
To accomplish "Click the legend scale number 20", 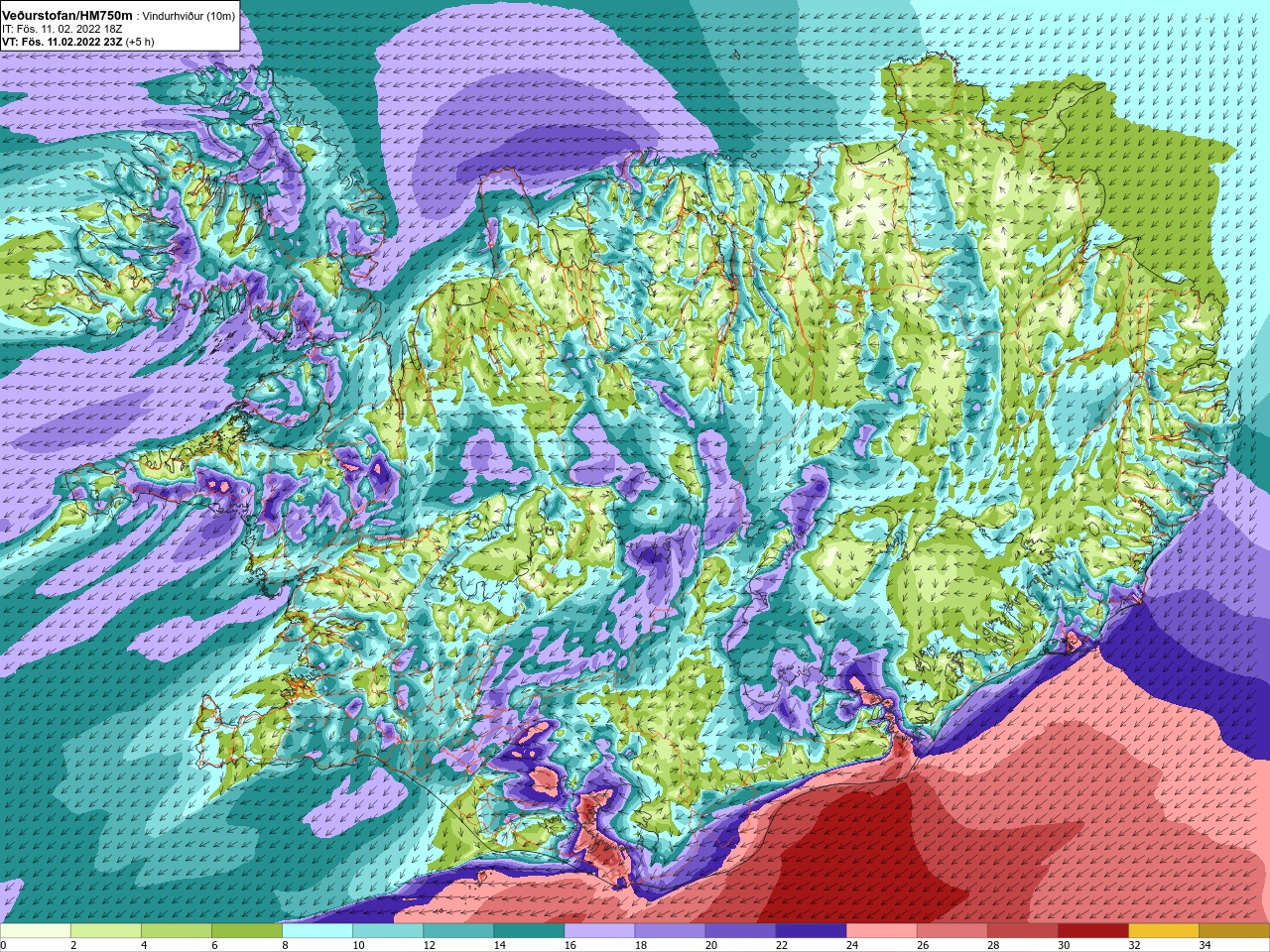I will (x=710, y=945).
